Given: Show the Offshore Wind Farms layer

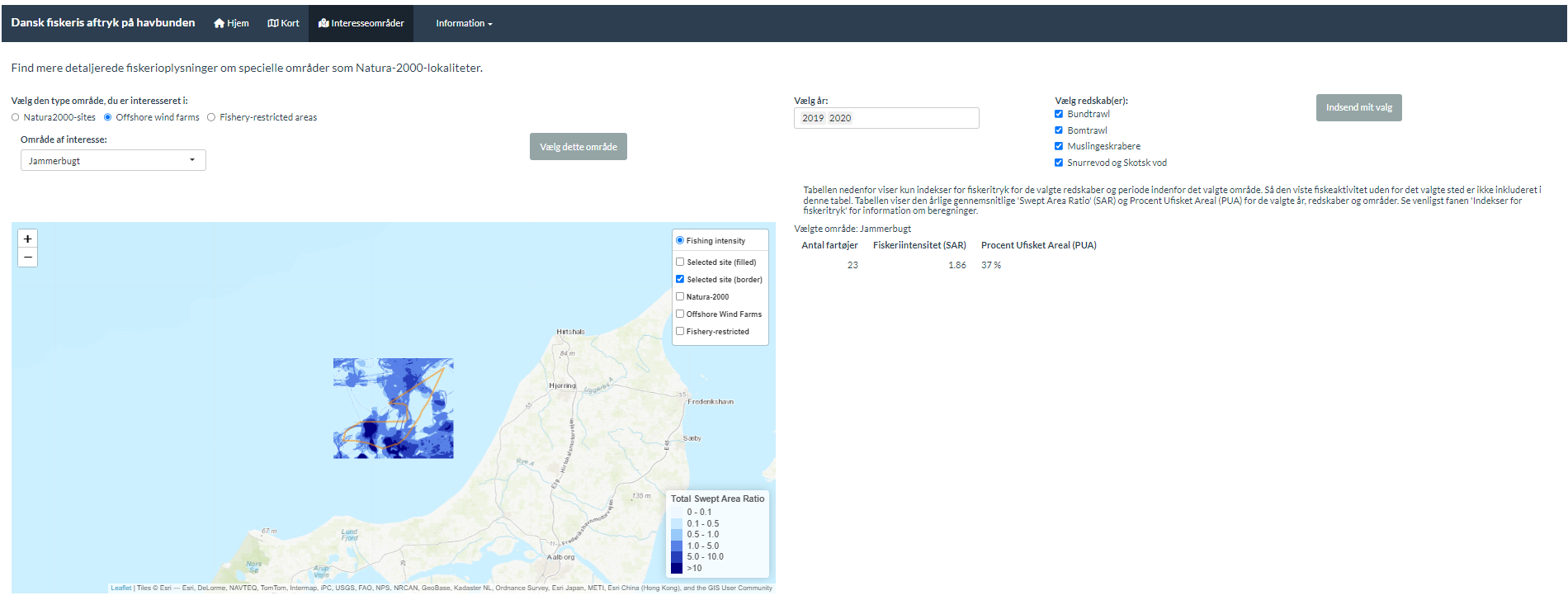Looking at the screenshot, I should (x=680, y=314).
